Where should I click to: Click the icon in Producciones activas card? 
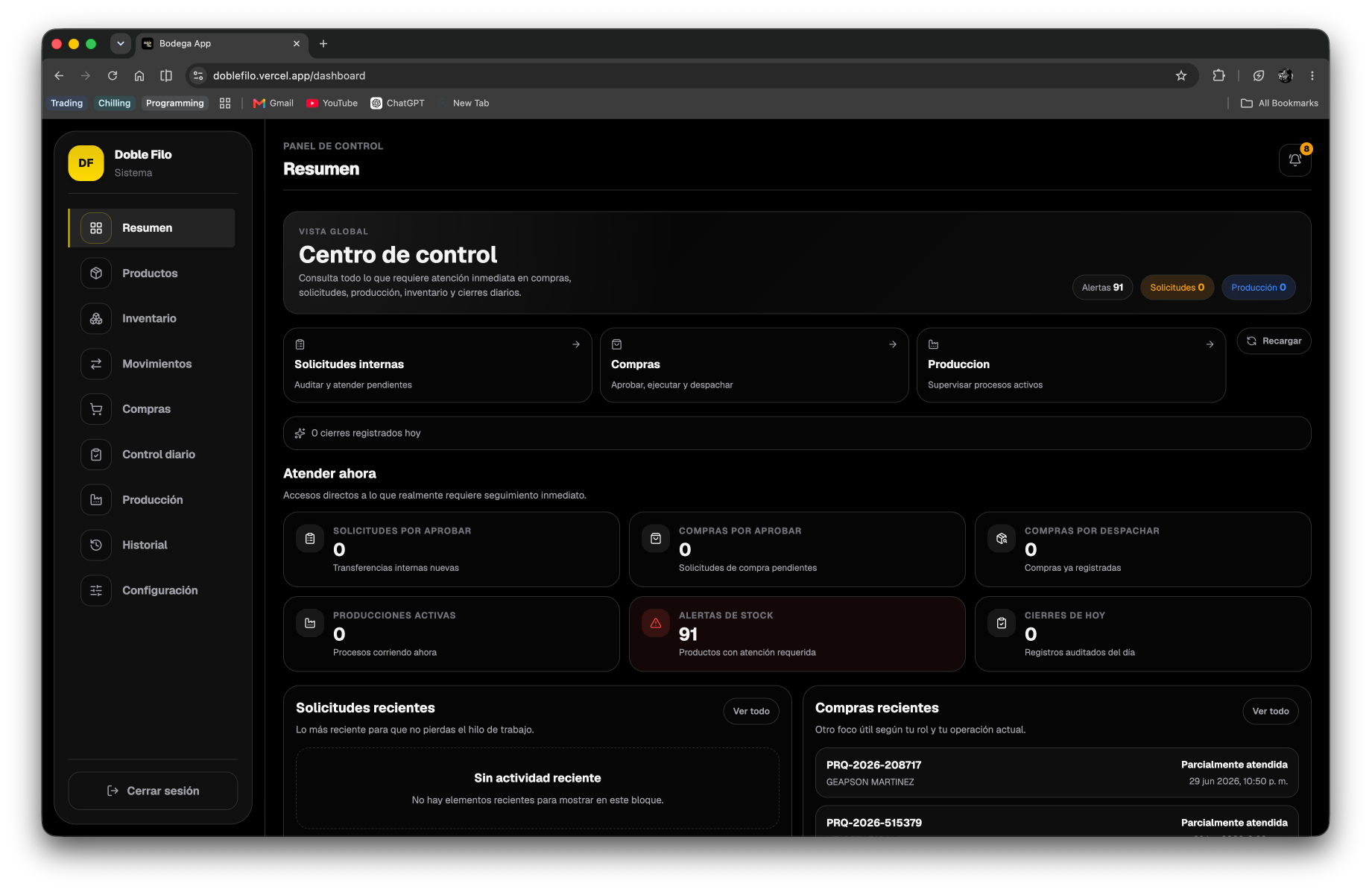point(310,623)
